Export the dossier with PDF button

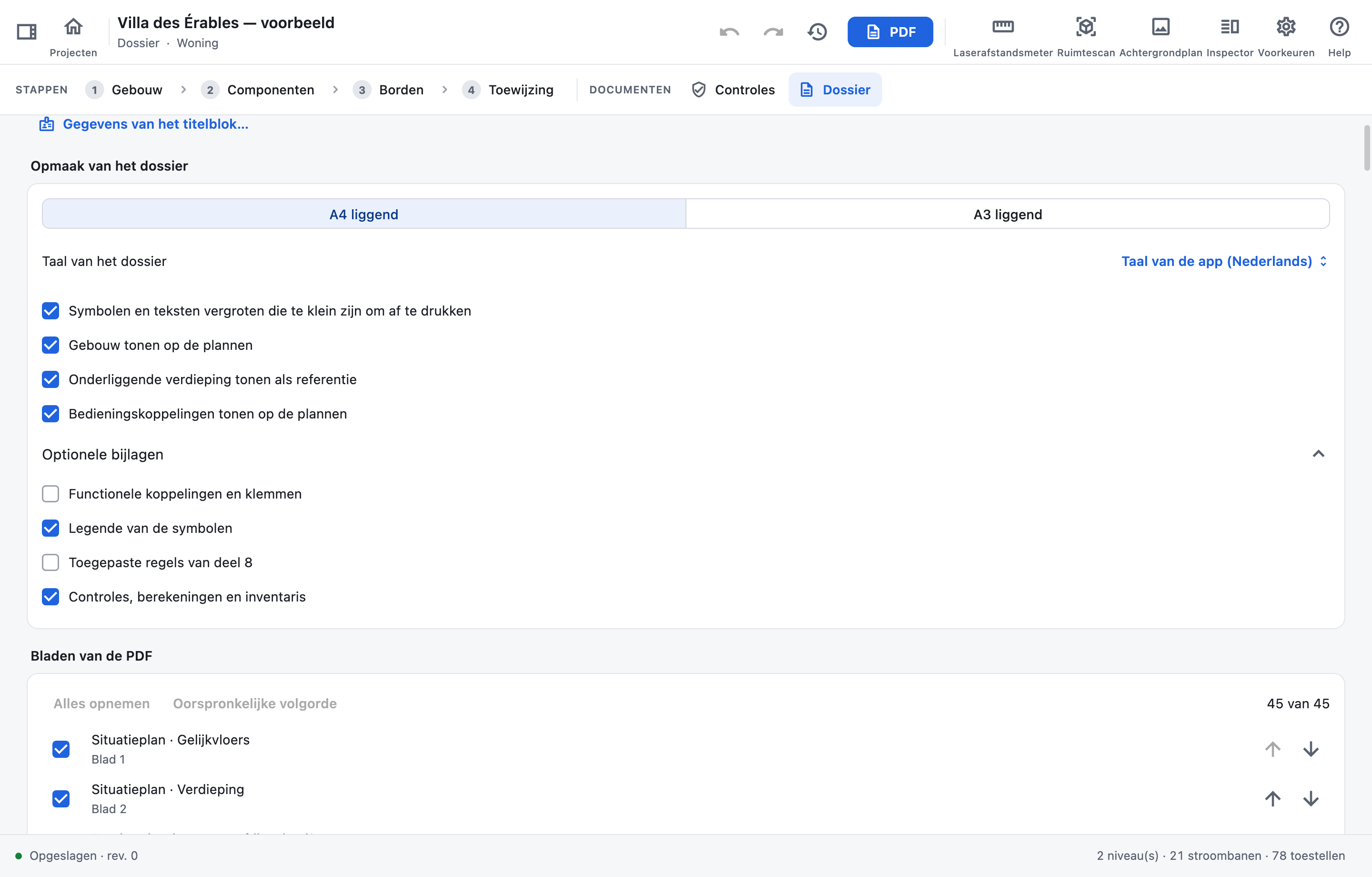coord(890,32)
